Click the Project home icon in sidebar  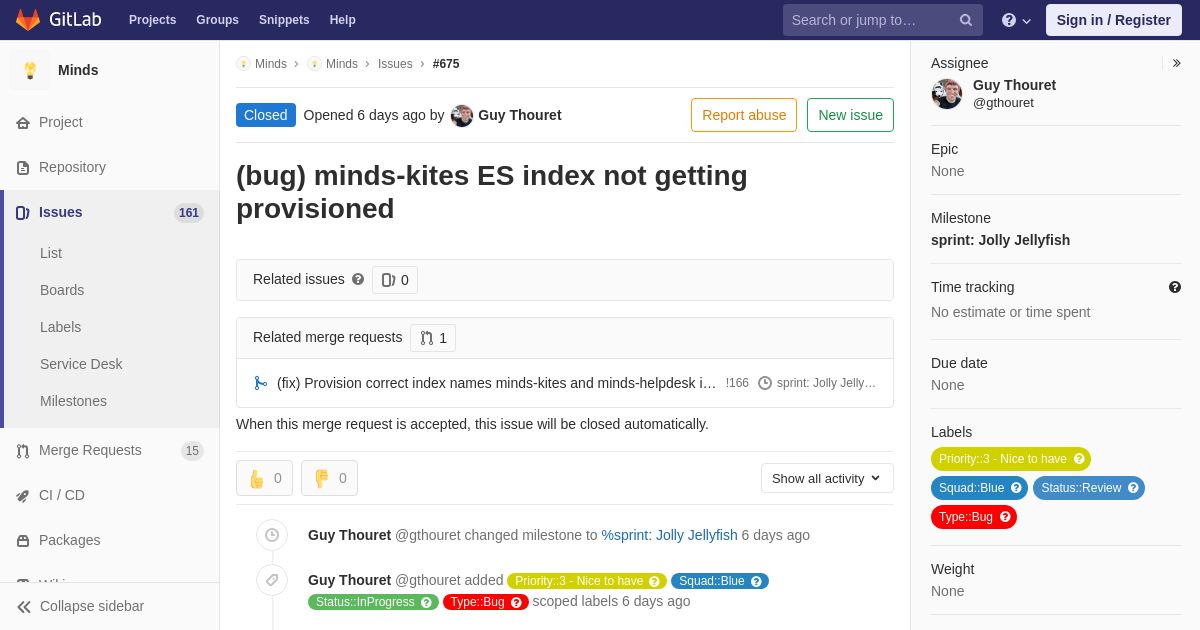(x=23, y=123)
